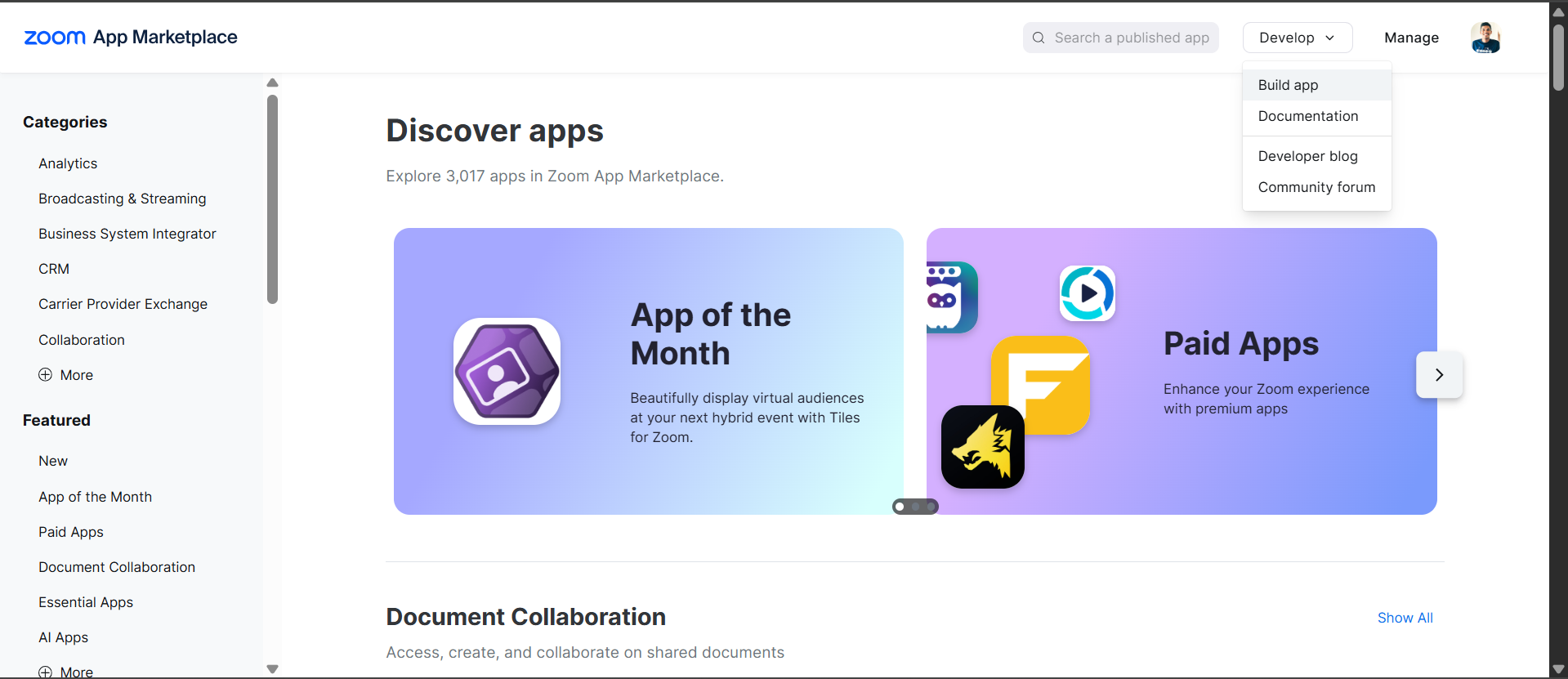The height and width of the screenshot is (679, 1568).
Task: Click the sidebar scroll-up arrow
Action: (272, 83)
